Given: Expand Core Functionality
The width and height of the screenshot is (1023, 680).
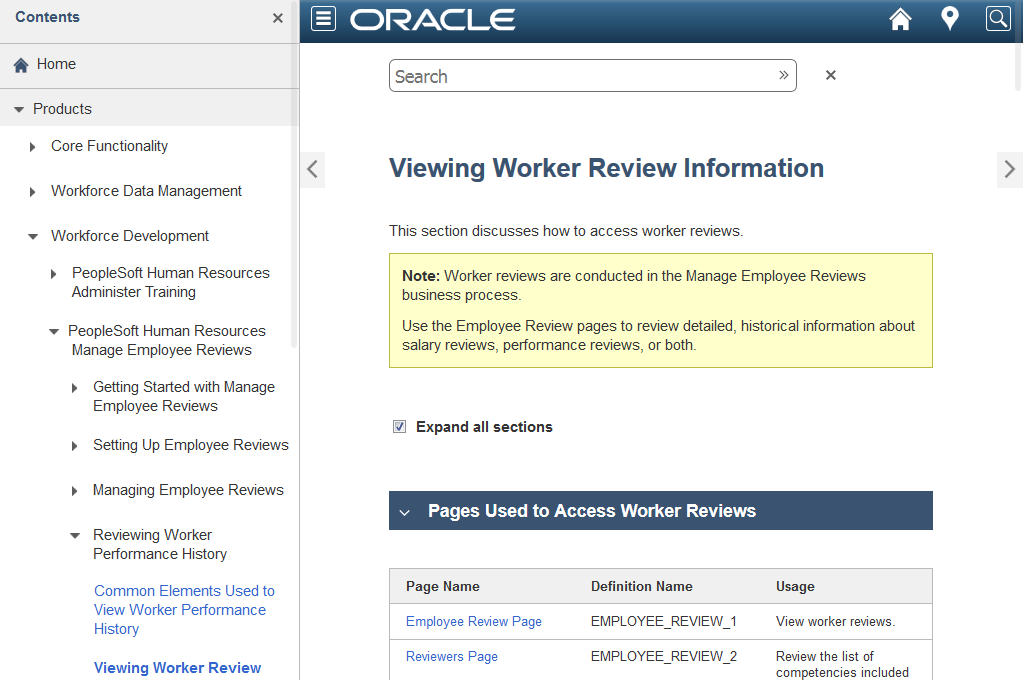Looking at the screenshot, I should pyautogui.click(x=33, y=146).
